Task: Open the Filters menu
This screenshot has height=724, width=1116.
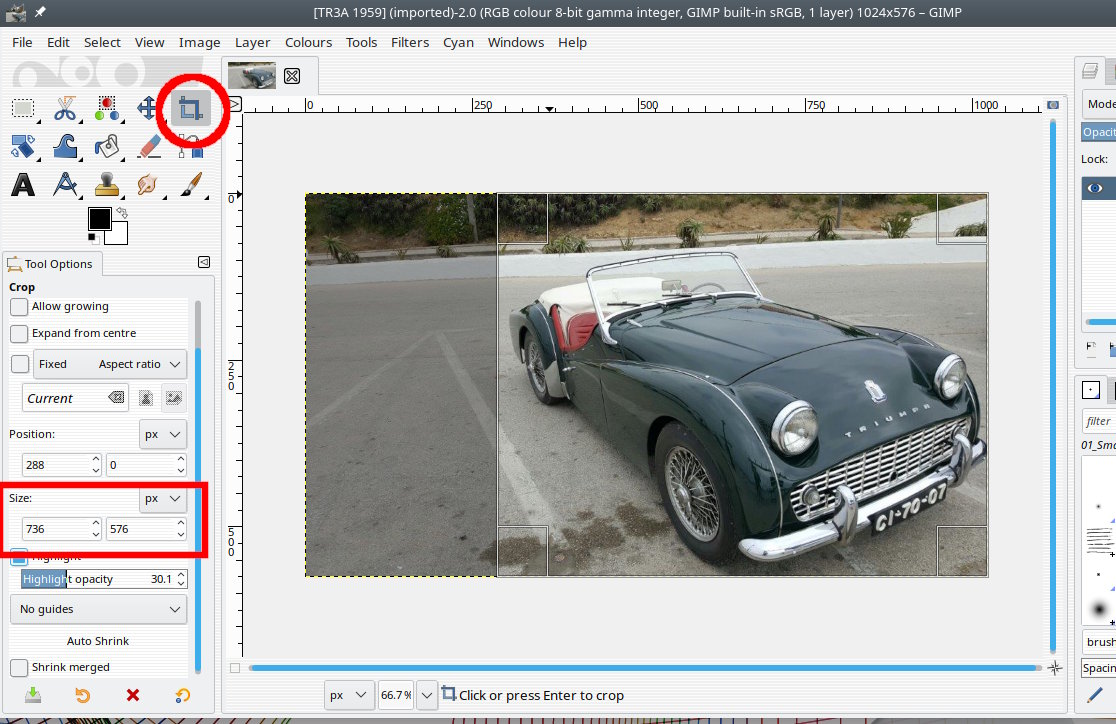Action: tap(410, 42)
